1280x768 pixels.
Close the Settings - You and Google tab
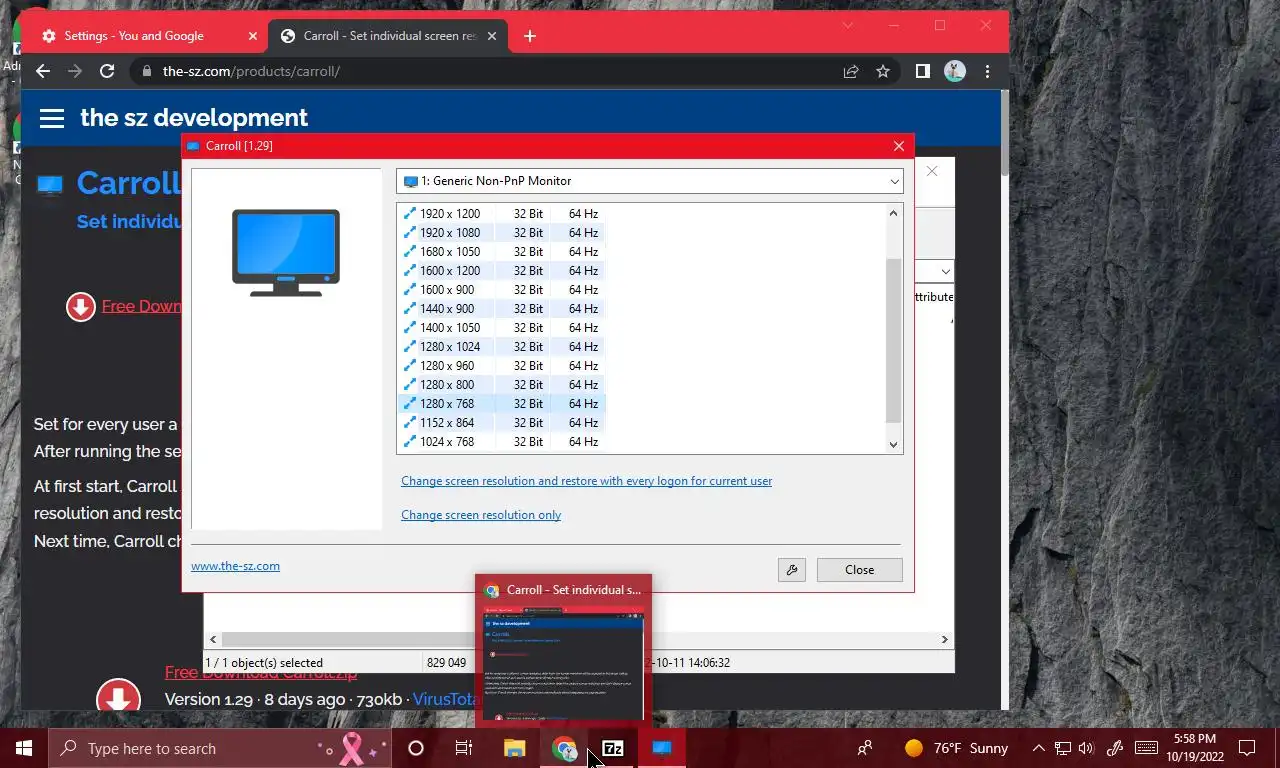point(252,36)
